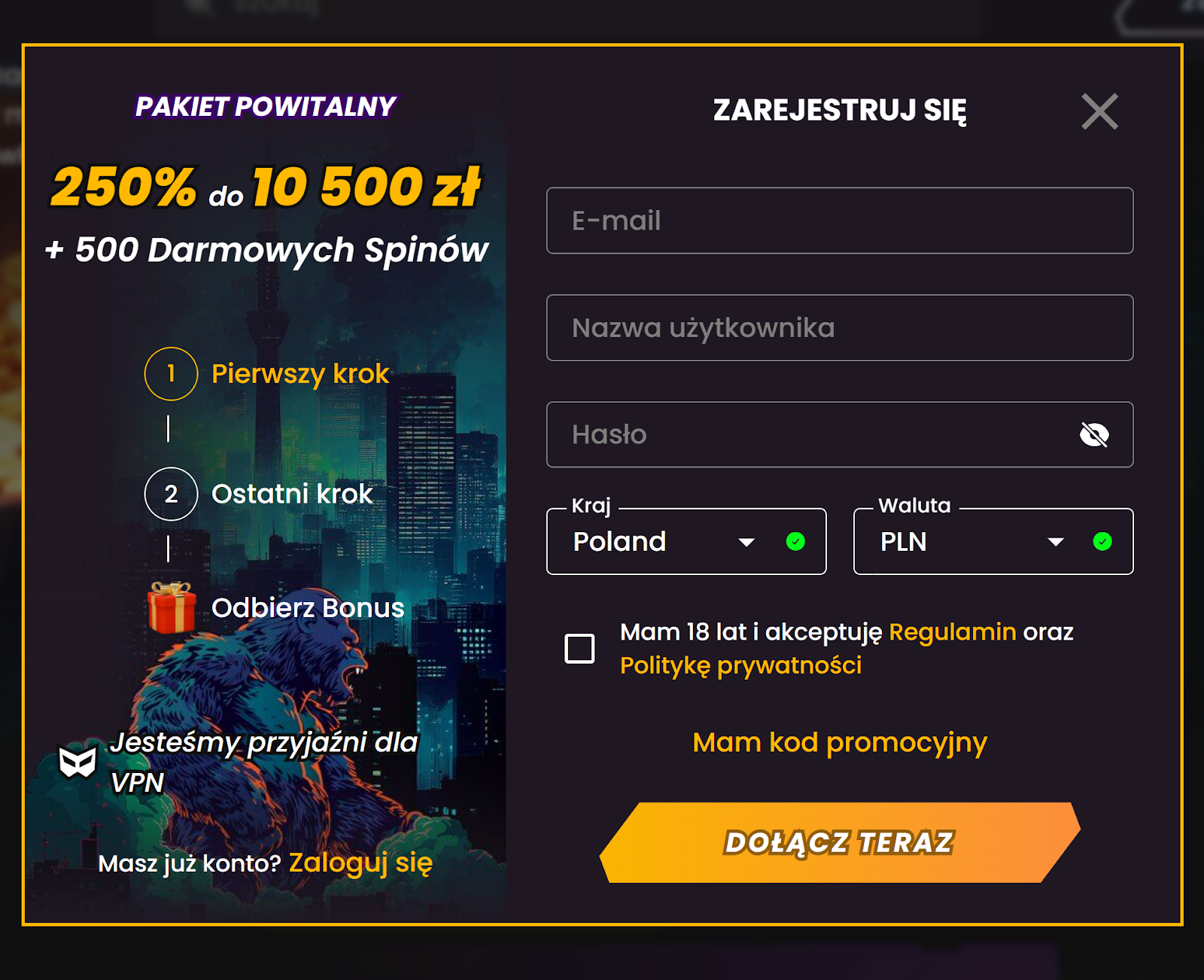Click the VPN mask icon
Image resolution: width=1204 pixels, height=980 pixels.
coord(78,762)
